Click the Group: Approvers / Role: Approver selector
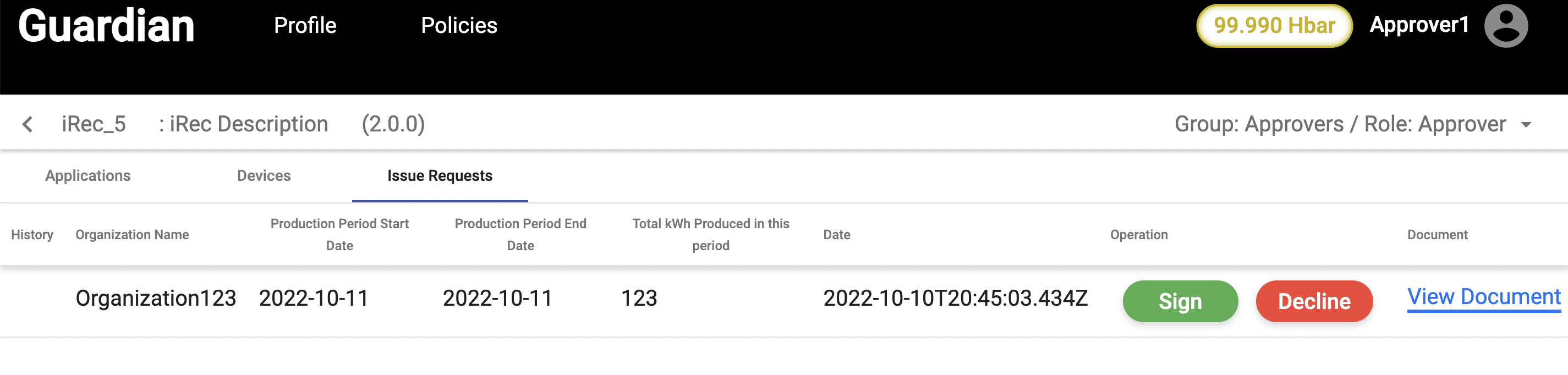This screenshot has width=1568, height=375. coord(1340,124)
